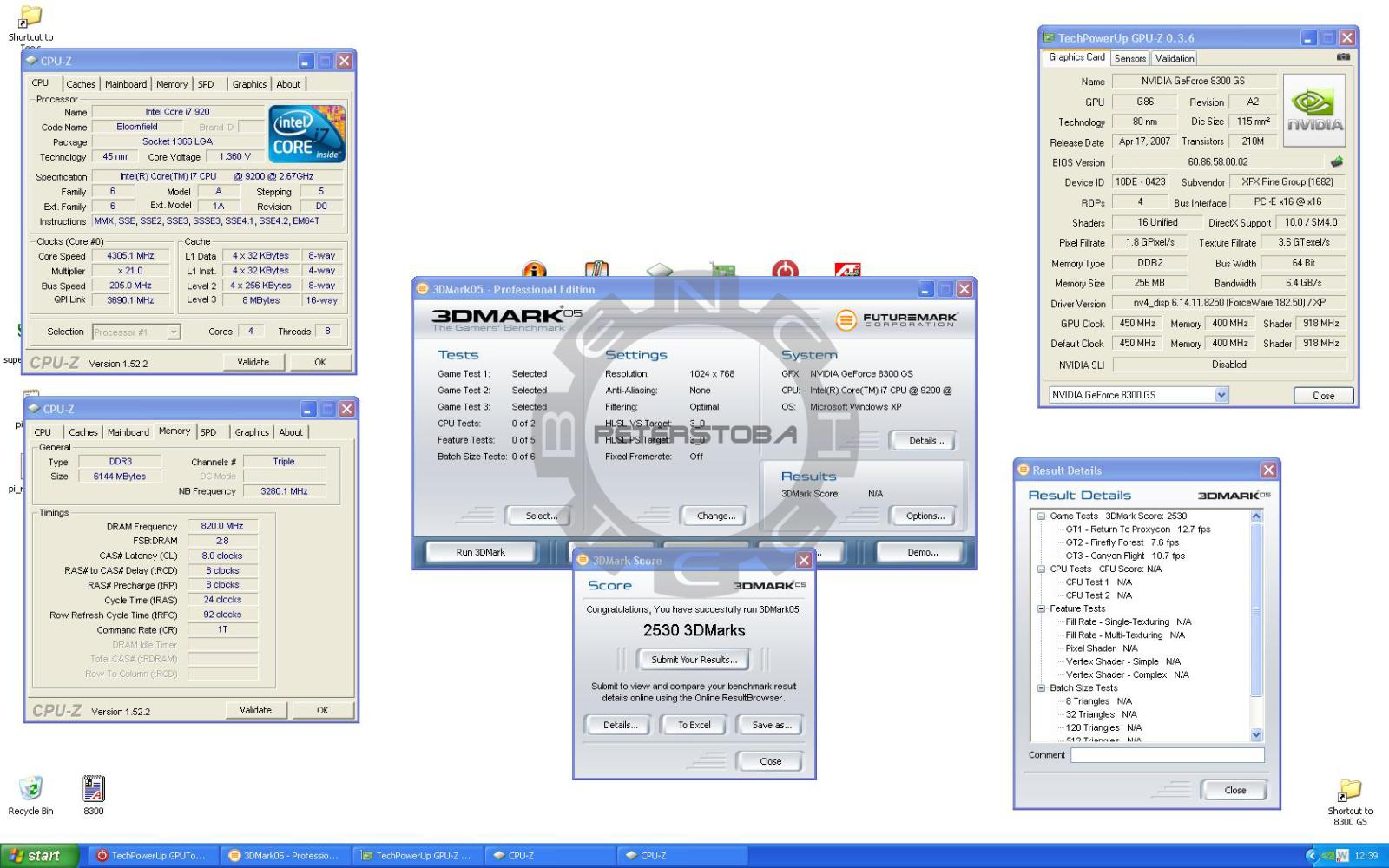Click Close button in 3DMark Score dialog

pos(770,761)
